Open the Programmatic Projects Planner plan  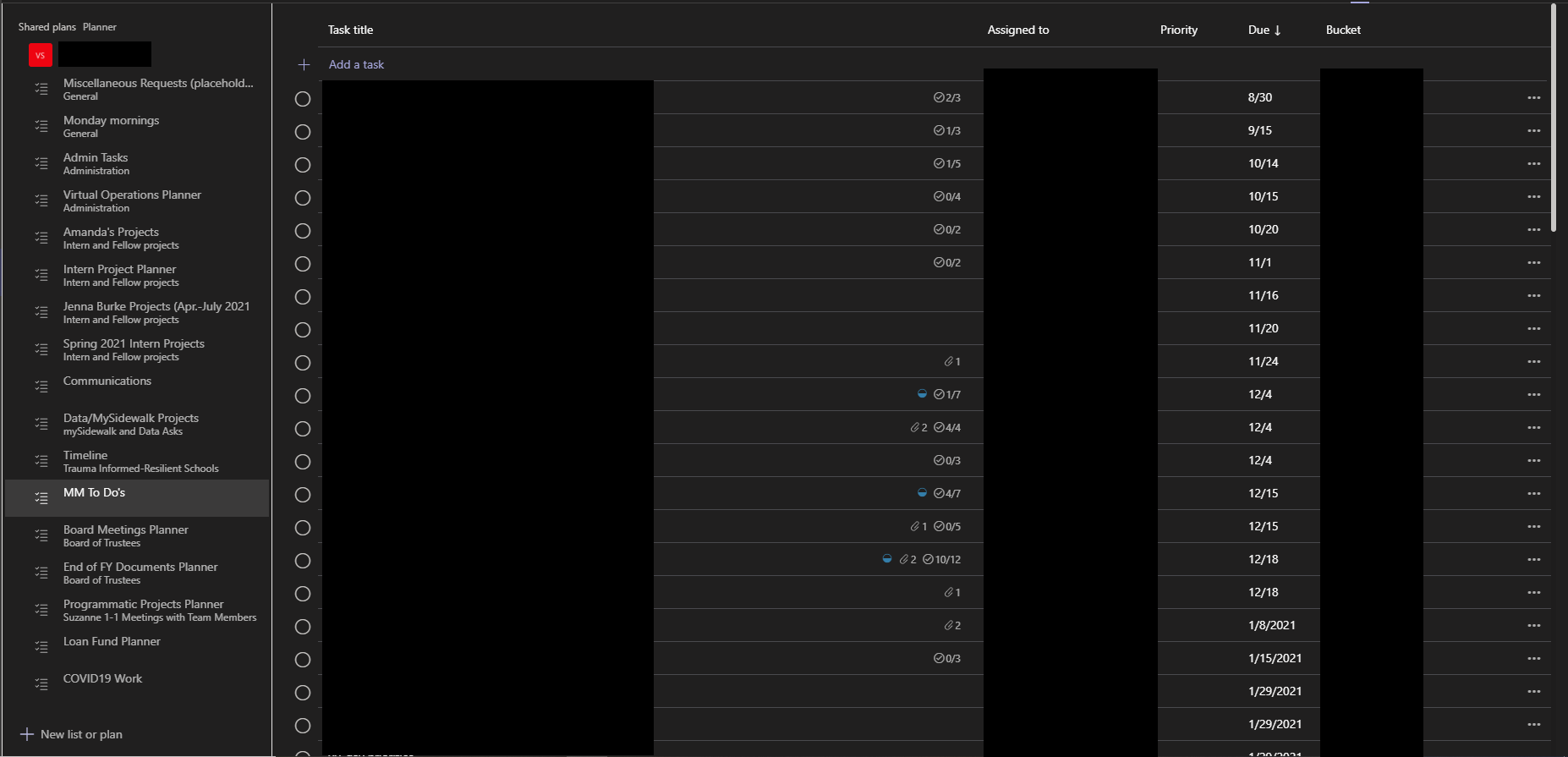click(x=137, y=610)
